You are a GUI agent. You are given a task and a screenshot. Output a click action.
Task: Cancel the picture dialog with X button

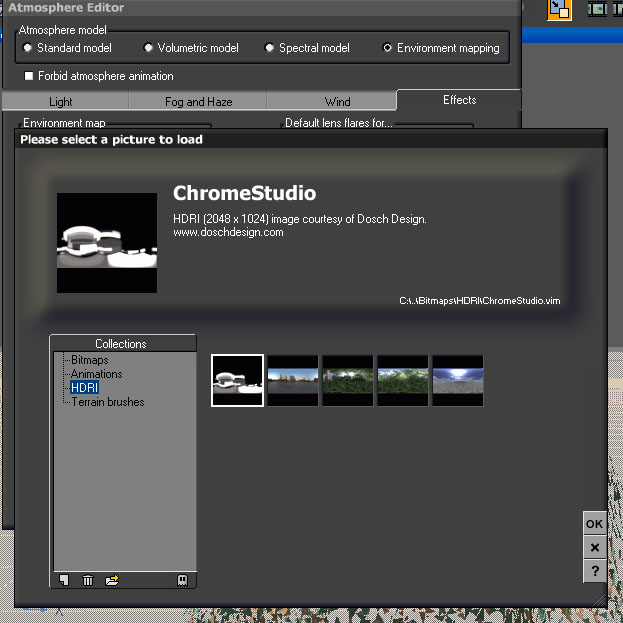594,547
